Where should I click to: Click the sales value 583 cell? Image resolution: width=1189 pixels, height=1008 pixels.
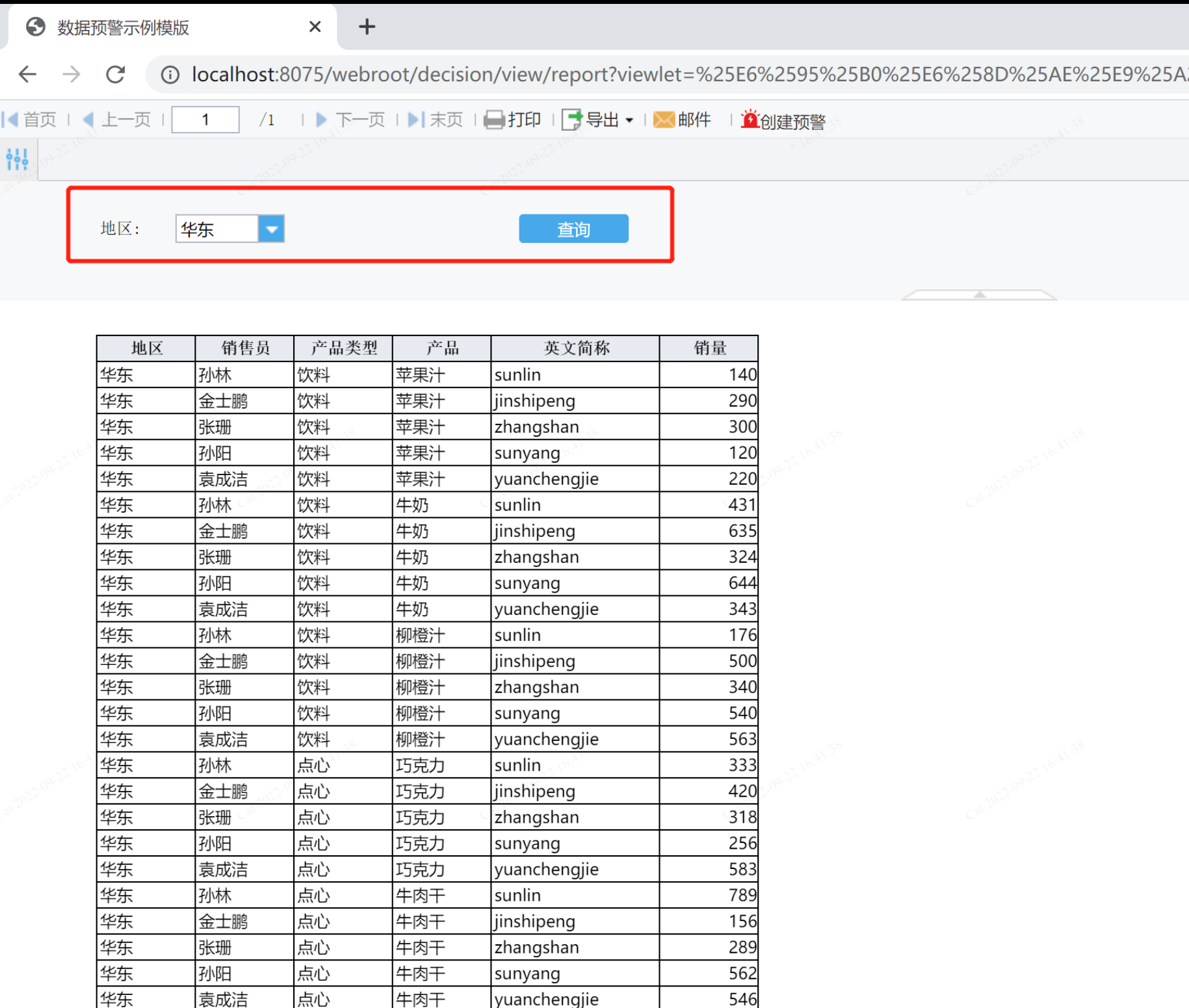[709, 869]
